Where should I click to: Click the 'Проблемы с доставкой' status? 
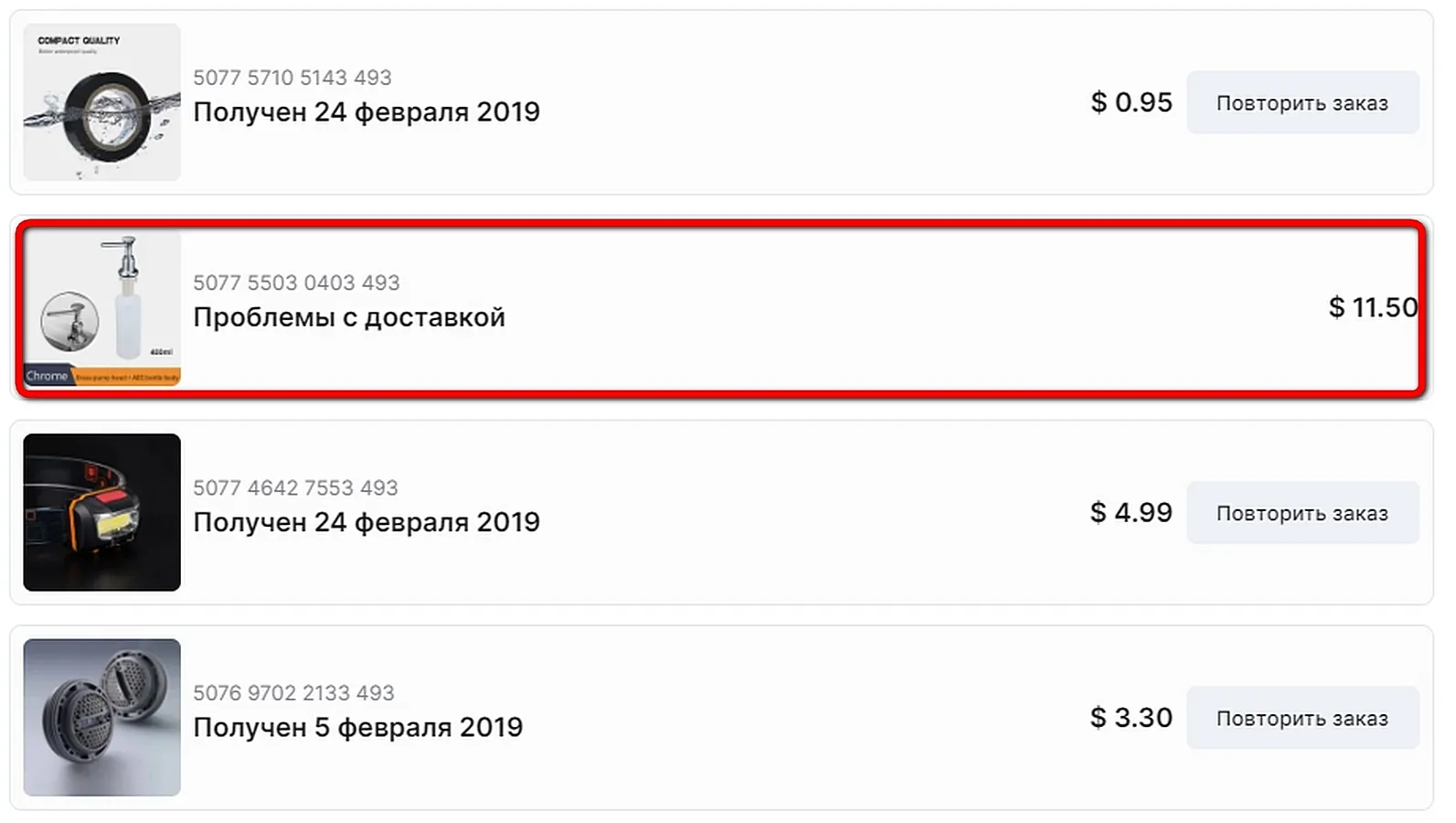click(x=348, y=317)
